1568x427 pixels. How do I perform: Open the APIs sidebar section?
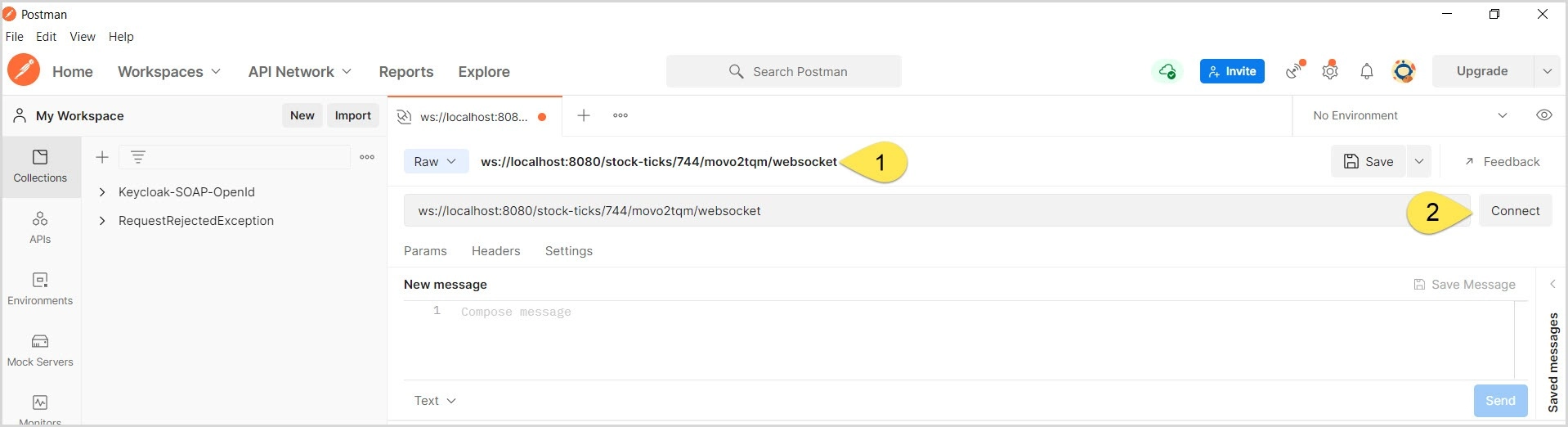tap(40, 227)
